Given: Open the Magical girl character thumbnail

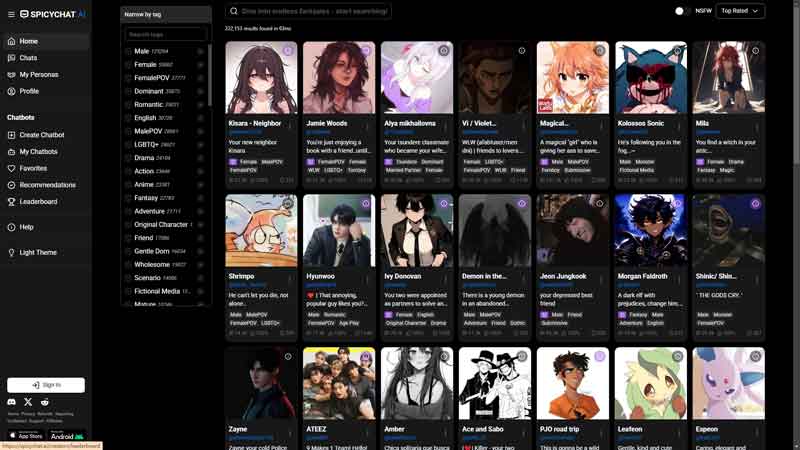Looking at the screenshot, I should click(572, 78).
